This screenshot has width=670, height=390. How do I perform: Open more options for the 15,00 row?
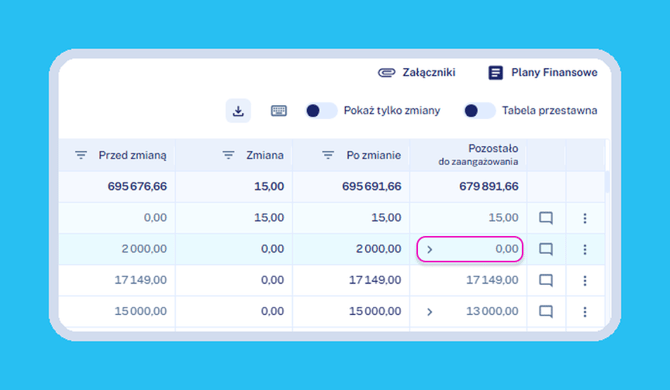pyautogui.click(x=585, y=218)
